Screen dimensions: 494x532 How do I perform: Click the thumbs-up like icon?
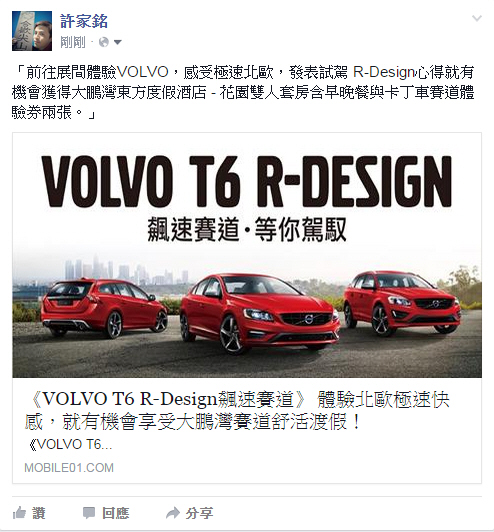click(19, 513)
